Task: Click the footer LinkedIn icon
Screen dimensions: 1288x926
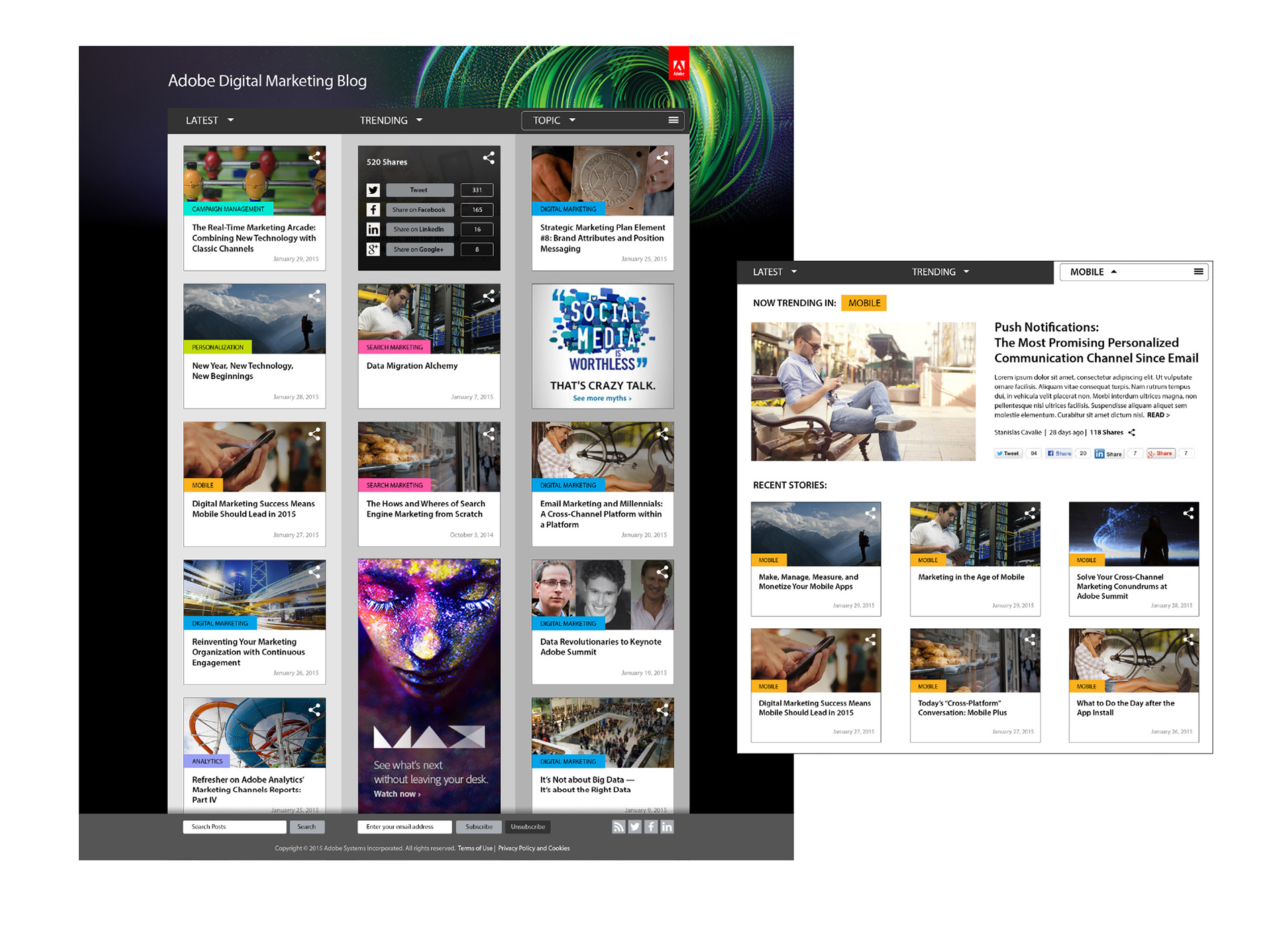Action: coord(667,827)
